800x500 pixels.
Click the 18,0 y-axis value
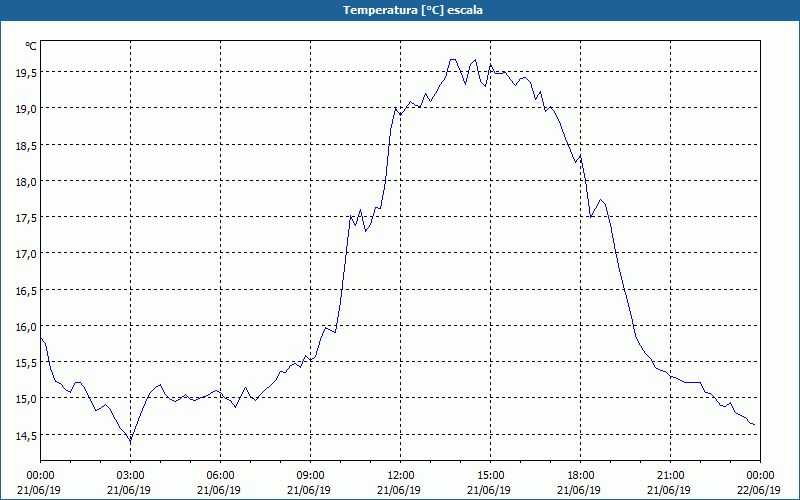coord(26,182)
